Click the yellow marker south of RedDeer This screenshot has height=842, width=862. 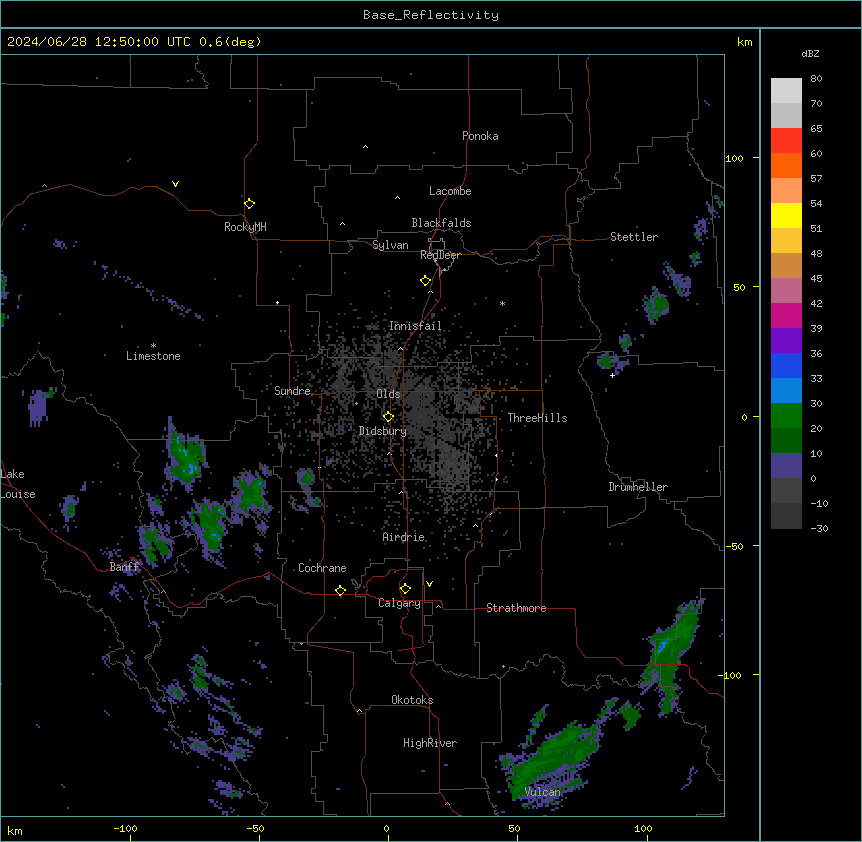pos(425,281)
